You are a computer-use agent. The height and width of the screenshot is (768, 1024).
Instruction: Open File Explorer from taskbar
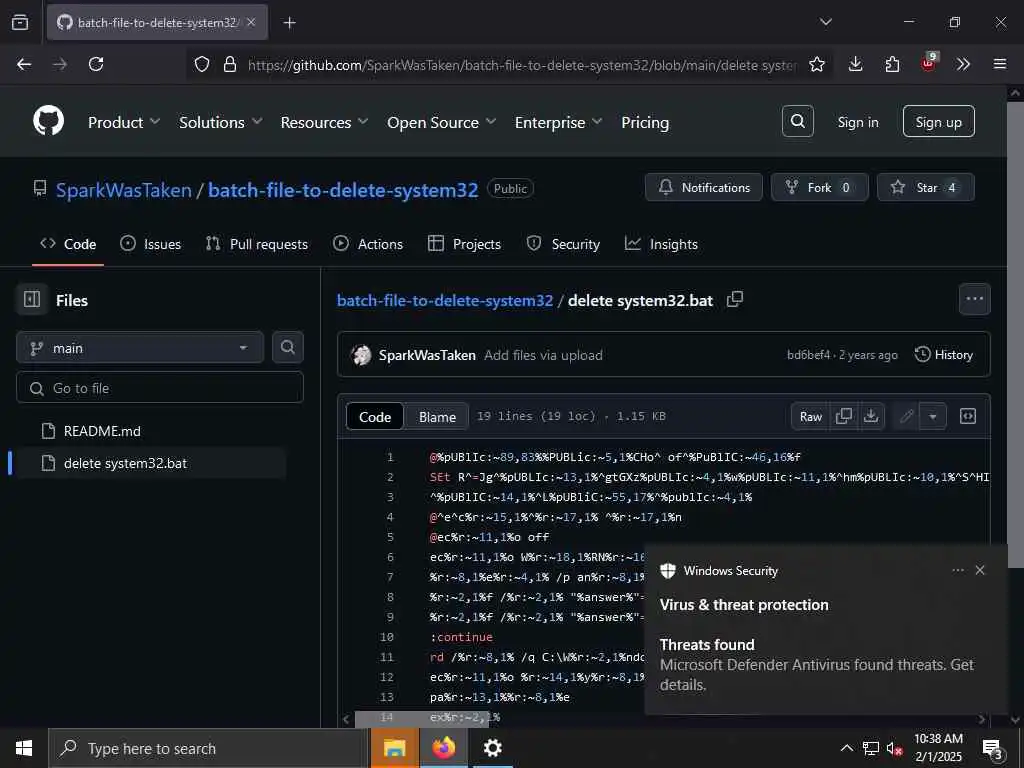(394, 748)
